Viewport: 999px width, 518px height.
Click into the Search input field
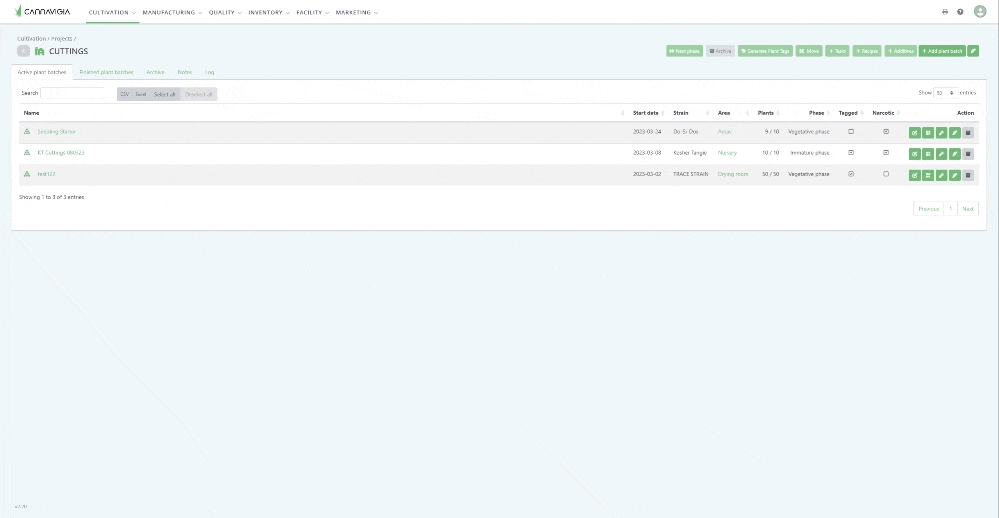point(73,93)
